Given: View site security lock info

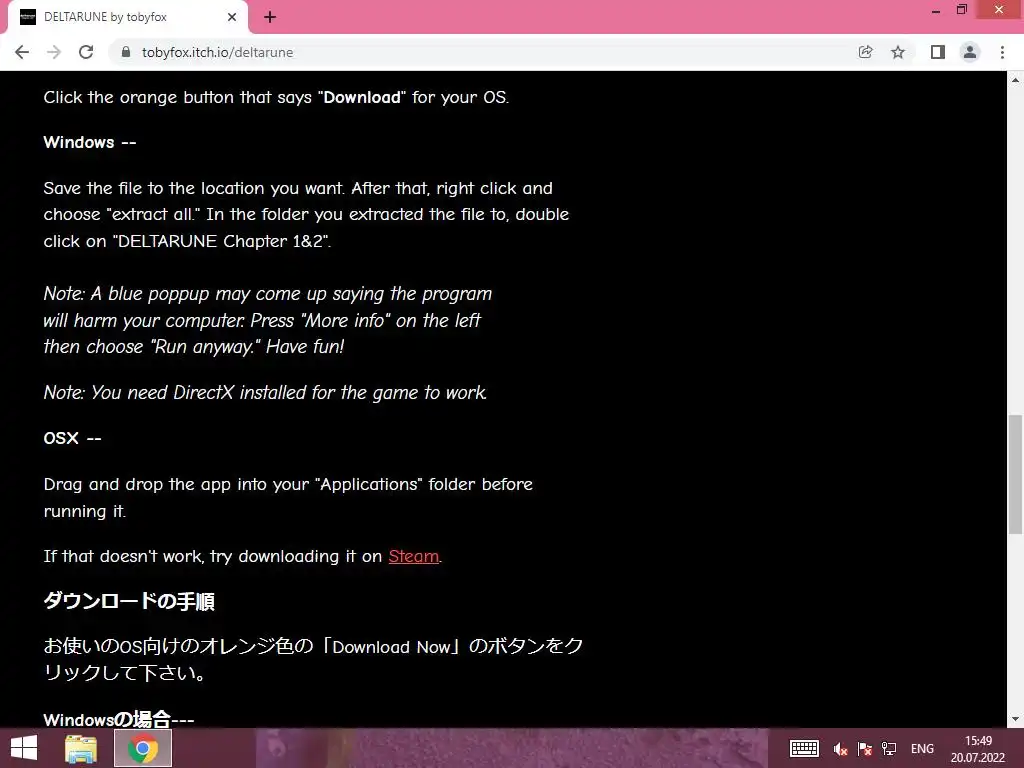Looking at the screenshot, I should point(126,52).
